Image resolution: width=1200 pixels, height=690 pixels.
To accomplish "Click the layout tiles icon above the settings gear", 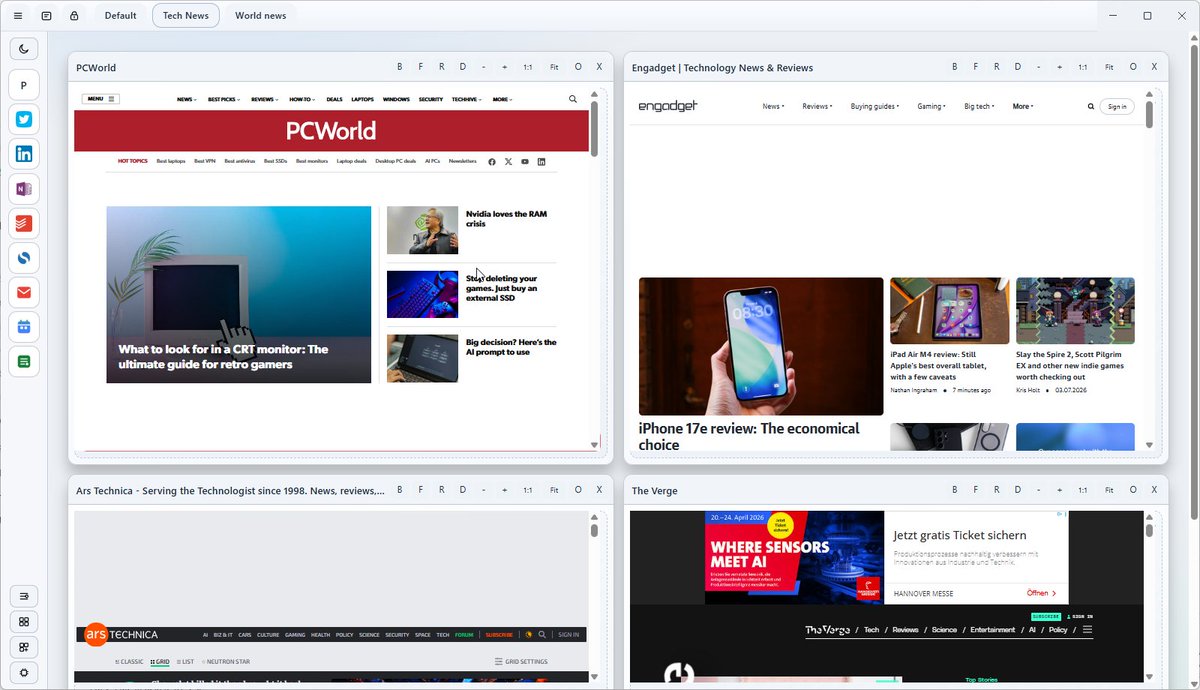I will (x=24, y=647).
